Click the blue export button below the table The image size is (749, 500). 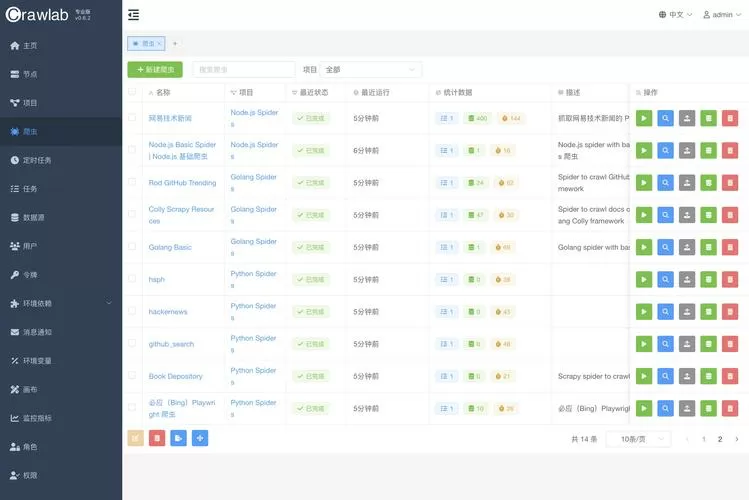(x=179, y=438)
